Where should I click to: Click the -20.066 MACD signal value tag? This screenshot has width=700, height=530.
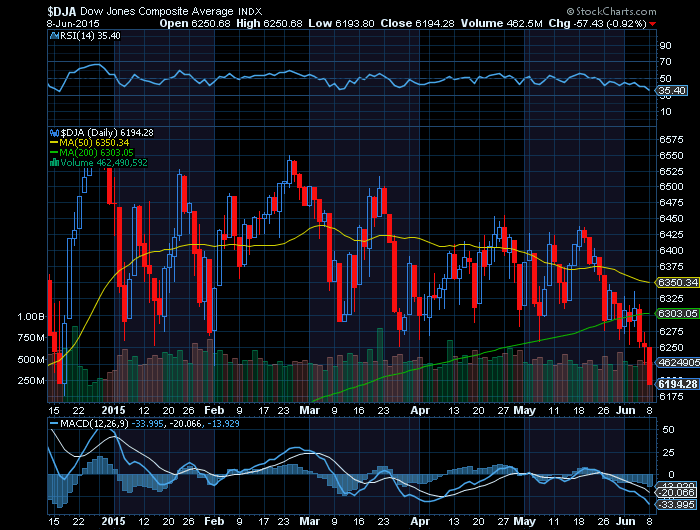click(677, 492)
